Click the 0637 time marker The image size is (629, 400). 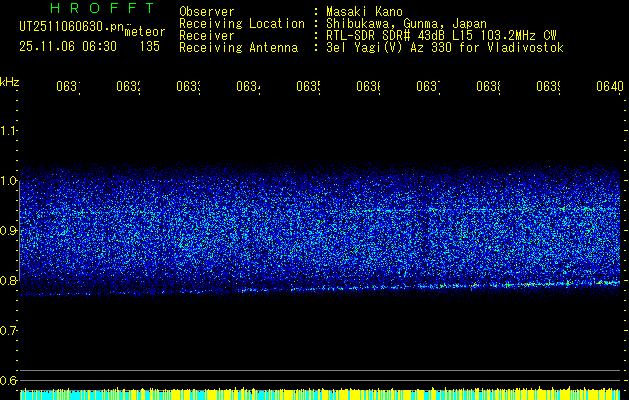point(429,87)
